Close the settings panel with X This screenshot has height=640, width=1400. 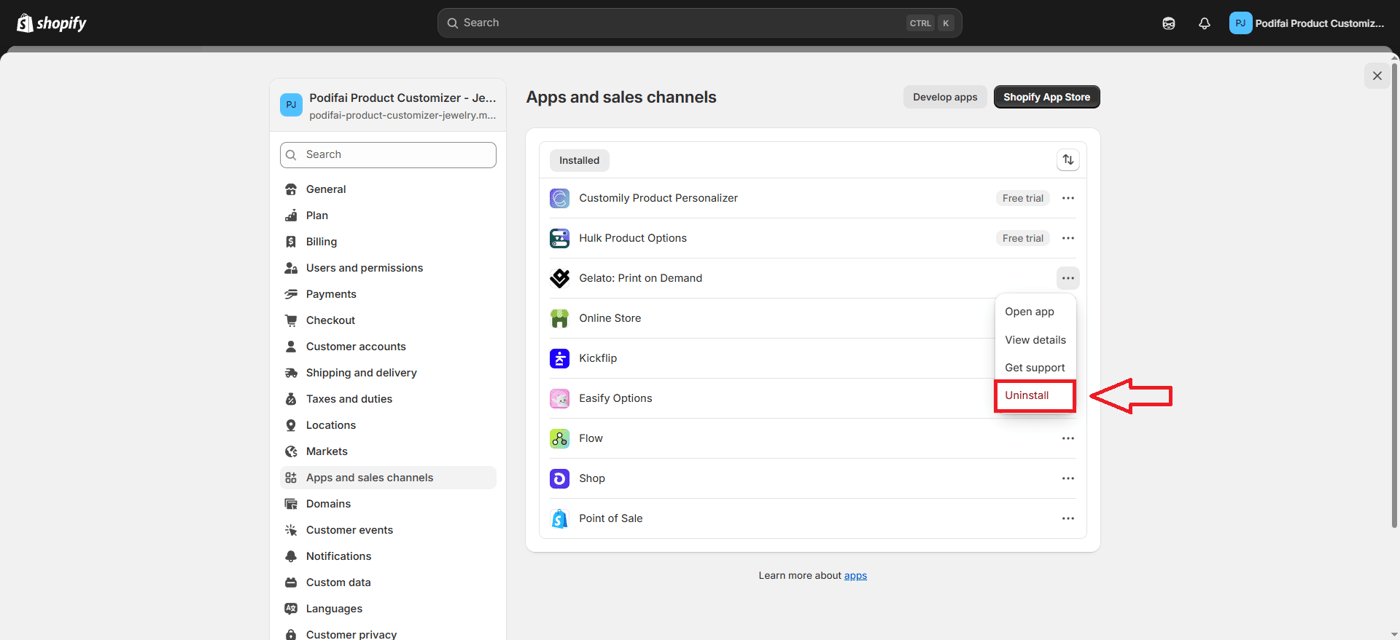(1377, 76)
